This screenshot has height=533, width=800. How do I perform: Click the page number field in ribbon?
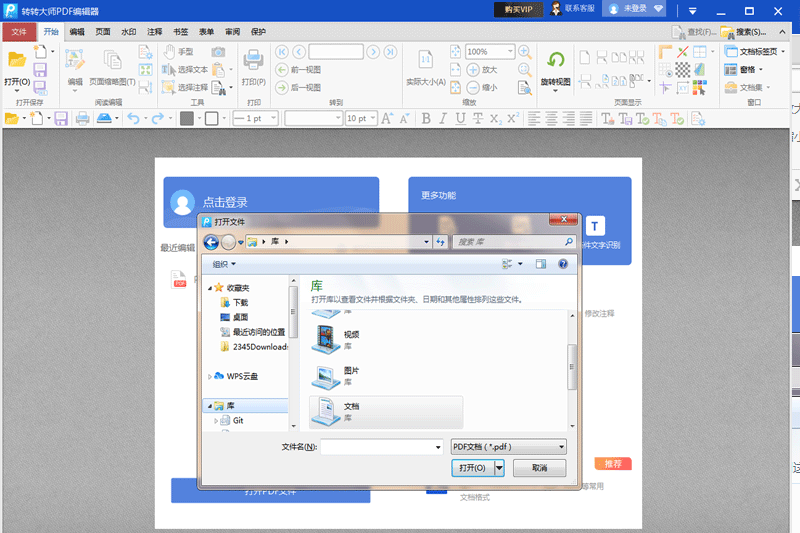(x=336, y=52)
